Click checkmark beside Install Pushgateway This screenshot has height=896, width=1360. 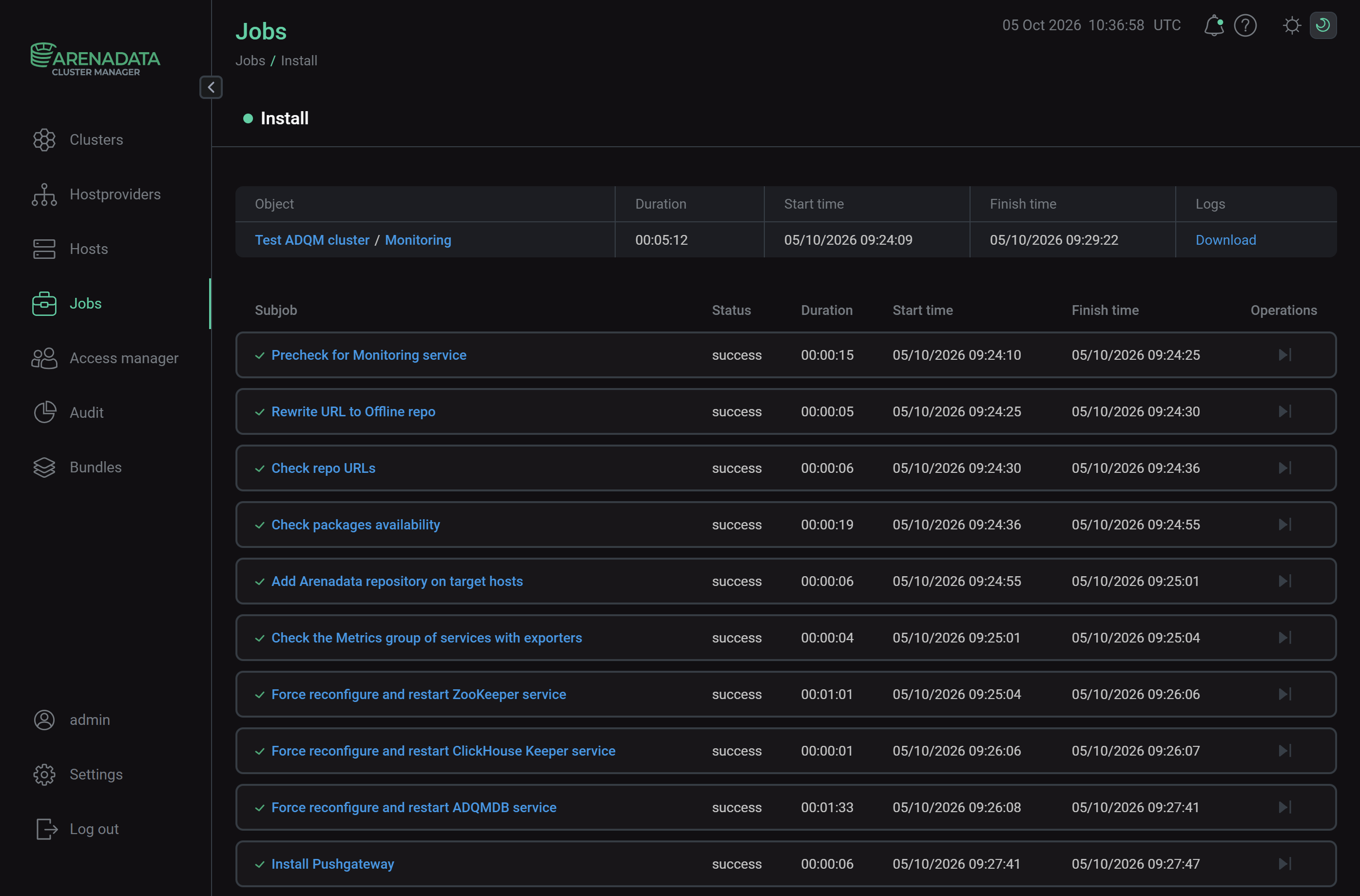(260, 865)
